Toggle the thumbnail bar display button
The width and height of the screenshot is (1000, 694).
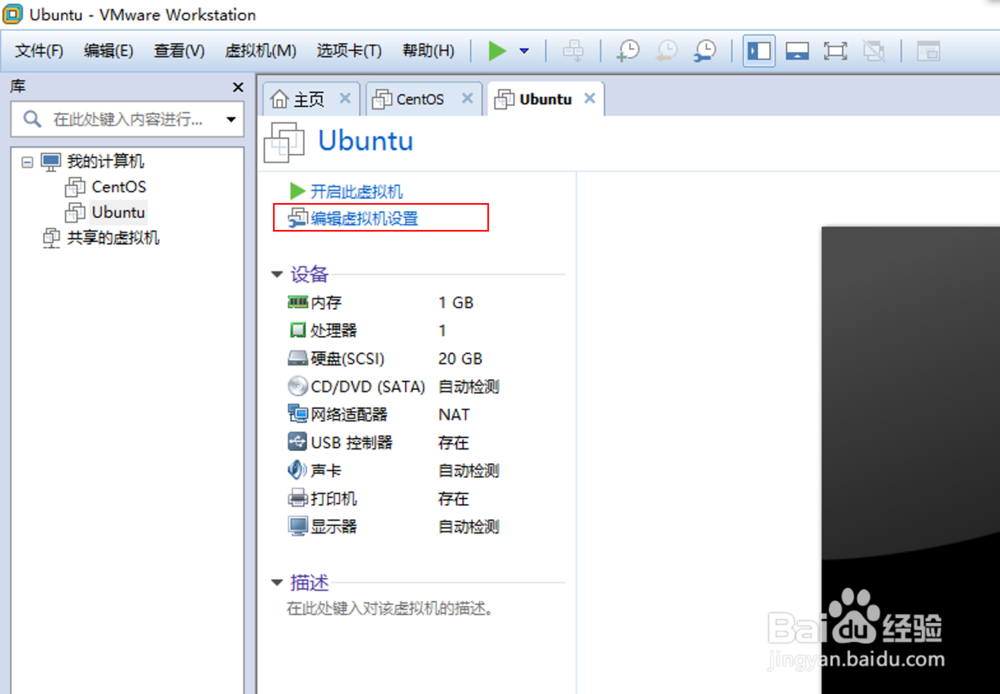[x=796, y=50]
